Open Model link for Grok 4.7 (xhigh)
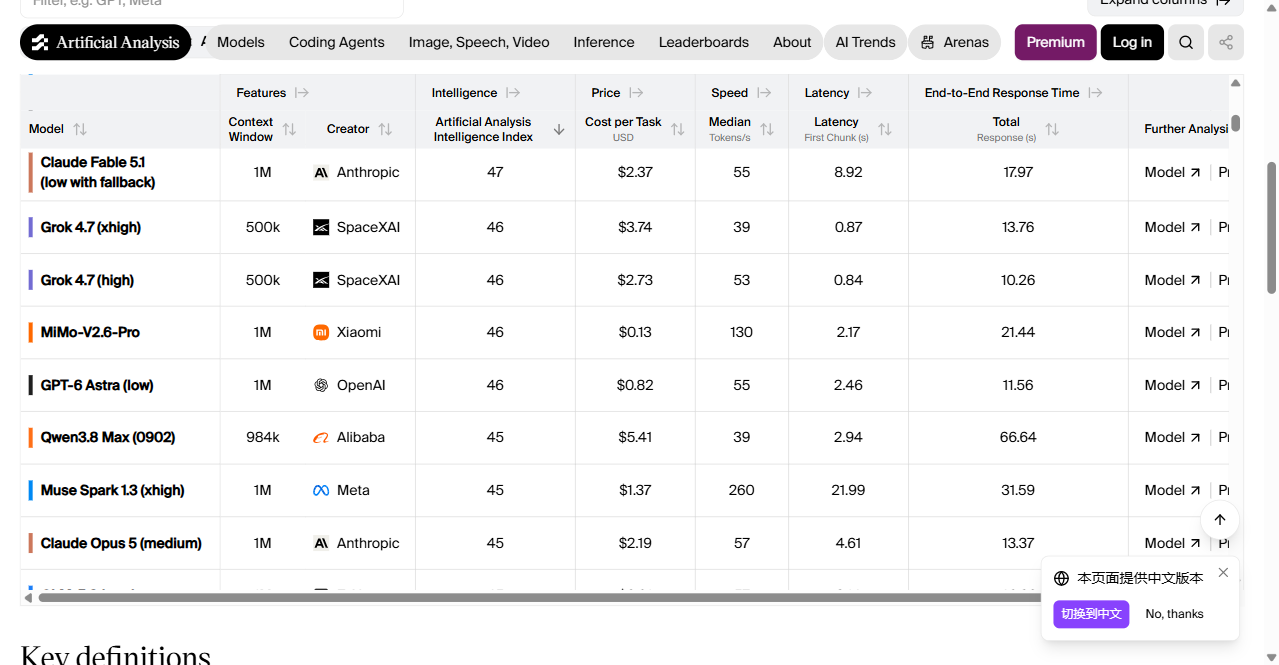Screen dimensions: 1279x665 (x=1172, y=227)
